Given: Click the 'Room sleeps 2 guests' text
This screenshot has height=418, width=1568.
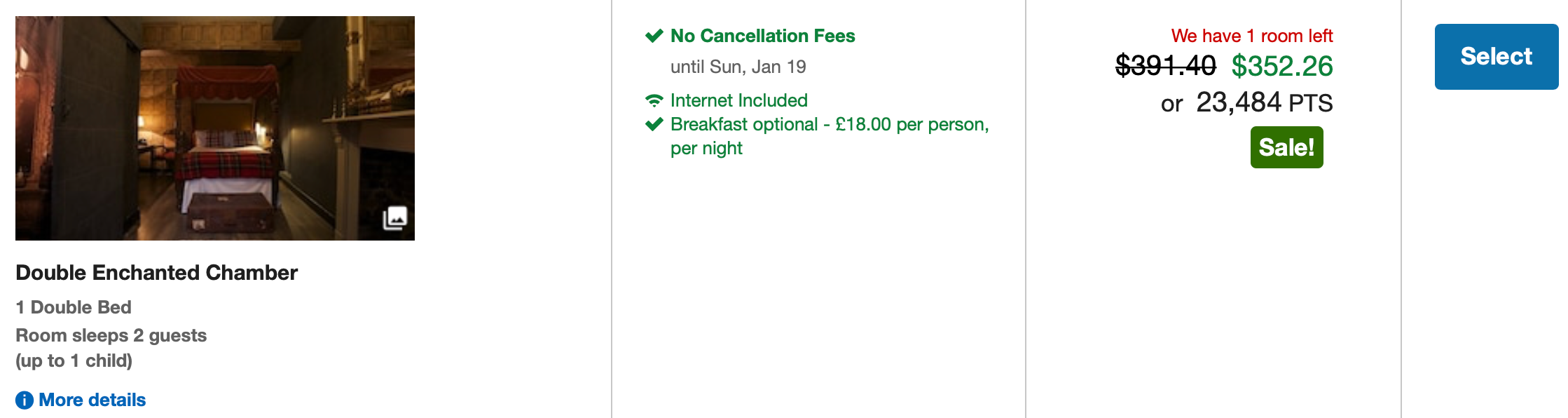Looking at the screenshot, I should [111, 335].
